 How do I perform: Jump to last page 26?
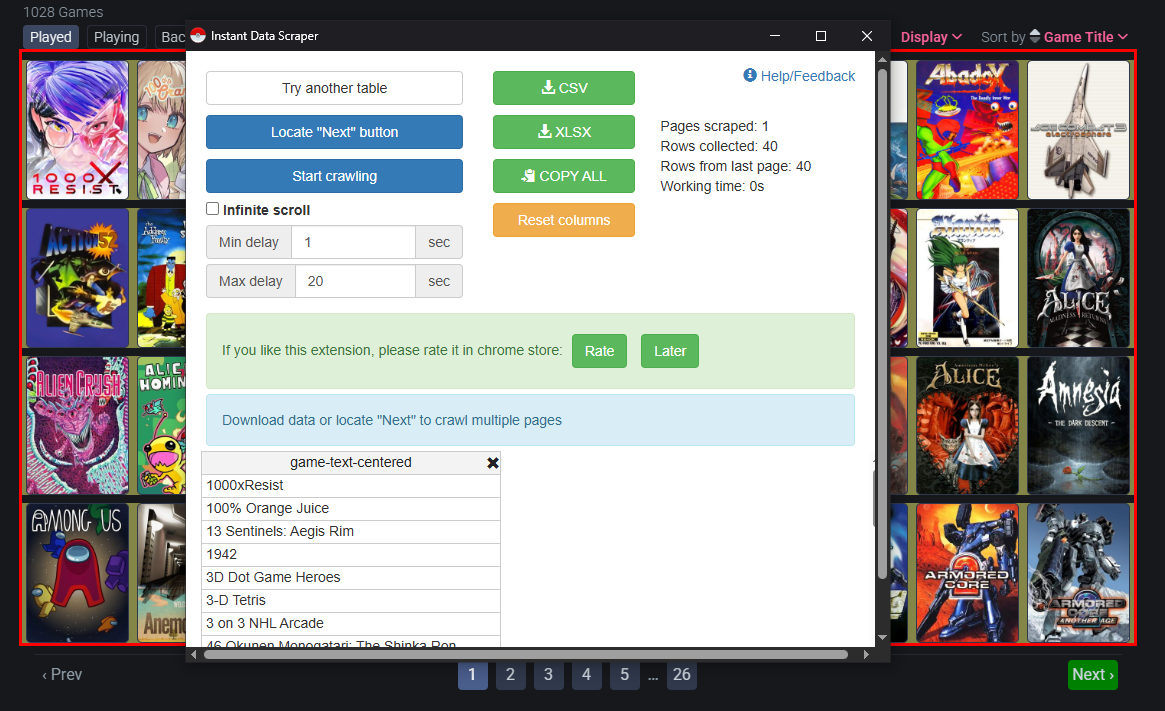click(x=682, y=675)
